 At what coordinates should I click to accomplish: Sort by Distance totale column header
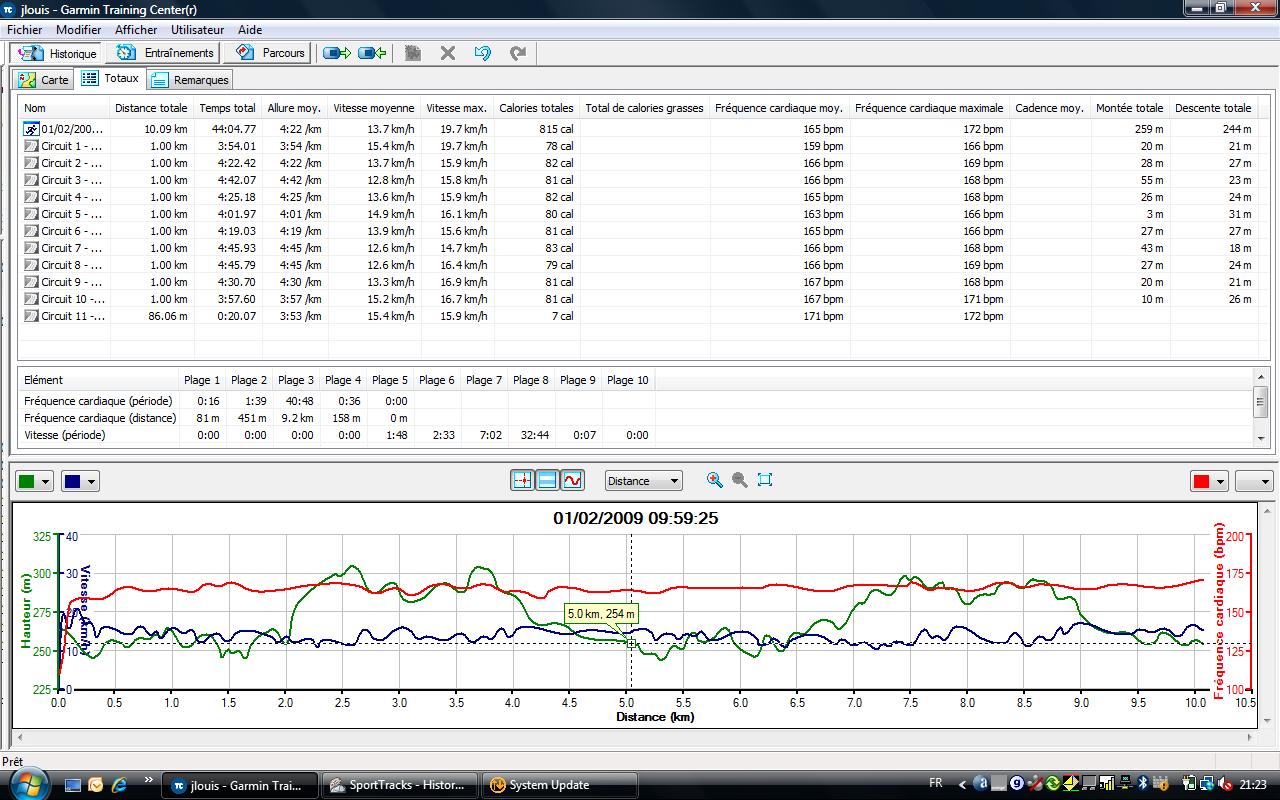point(150,108)
